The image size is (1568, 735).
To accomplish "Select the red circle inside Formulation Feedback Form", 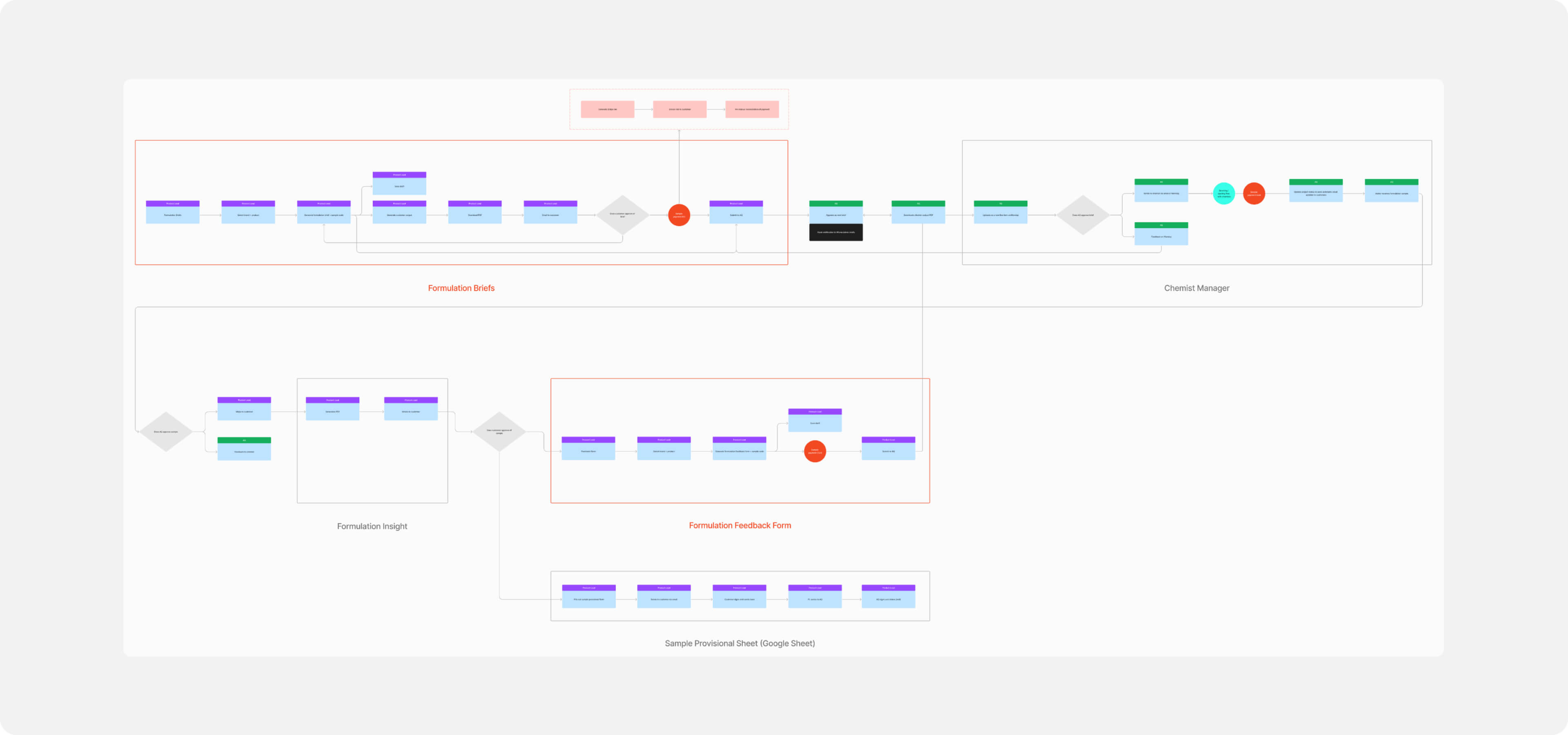I will click(x=815, y=452).
